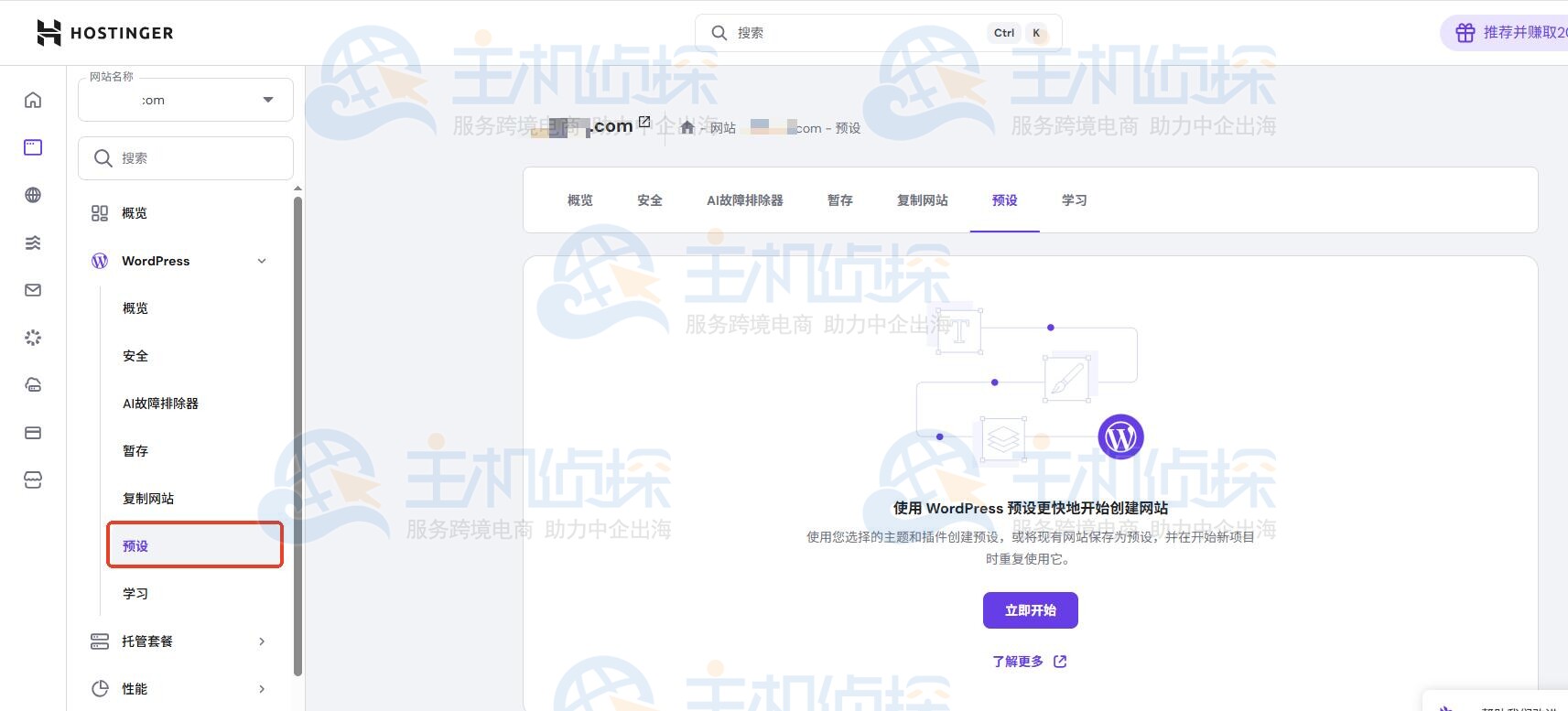This screenshot has height=711, width=1568.
Task: Click breadcrumb home icon
Action: 687,128
